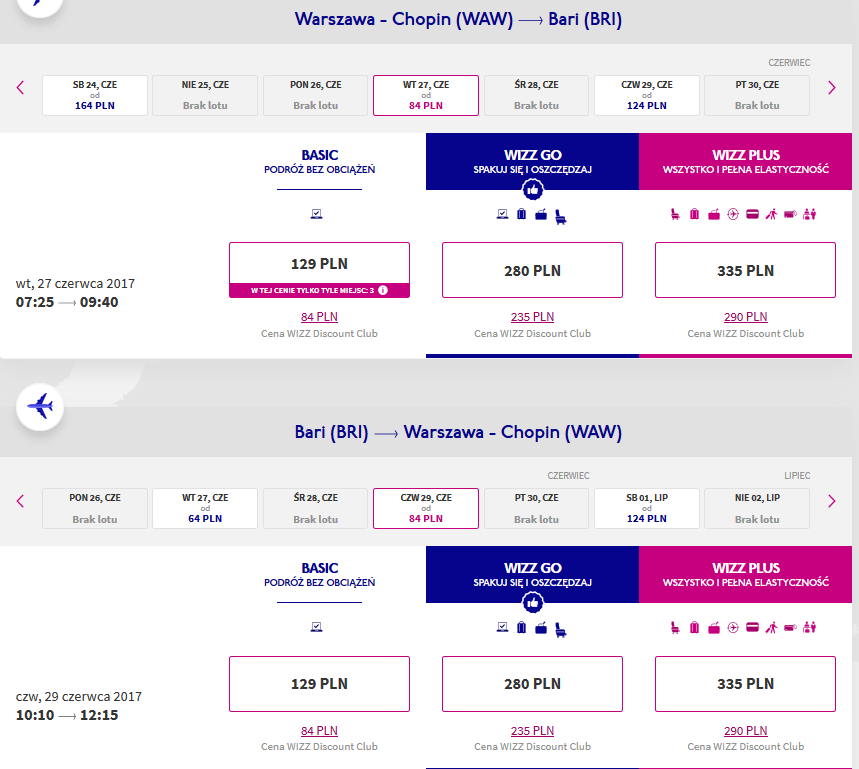The image size is (859, 769).
Task: Click return flight airplane circle icon
Action: coord(40,407)
